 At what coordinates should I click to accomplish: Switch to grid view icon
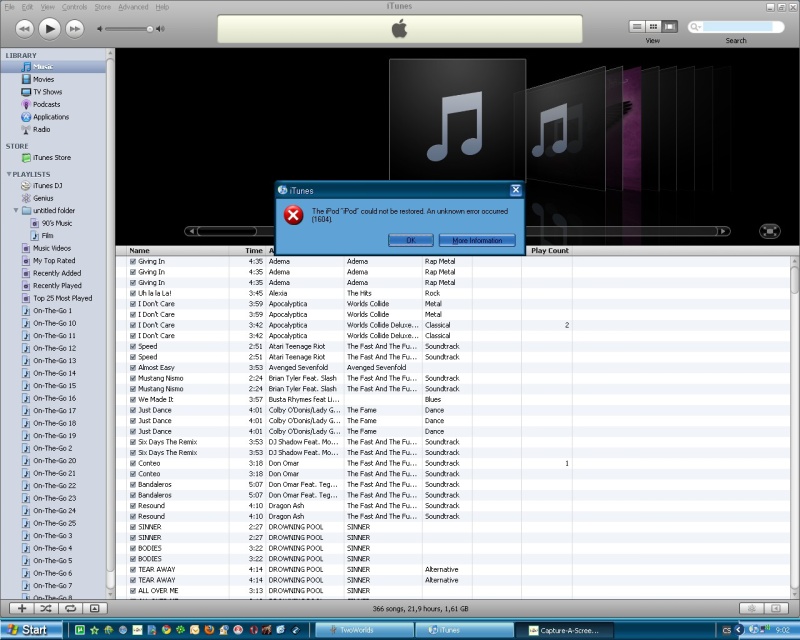pyautogui.click(x=653, y=26)
